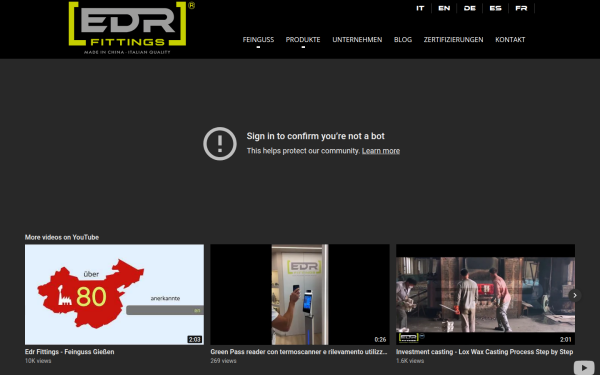Screen dimensions: 600x375
Task: Go to Unternehmen page
Action: point(357,39)
